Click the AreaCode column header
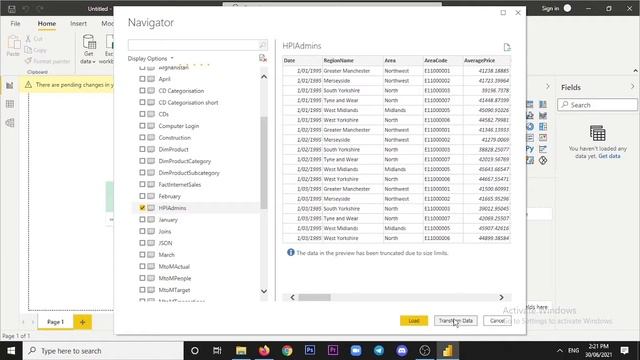Screen dimensions: 640x360 [x=442, y=60]
